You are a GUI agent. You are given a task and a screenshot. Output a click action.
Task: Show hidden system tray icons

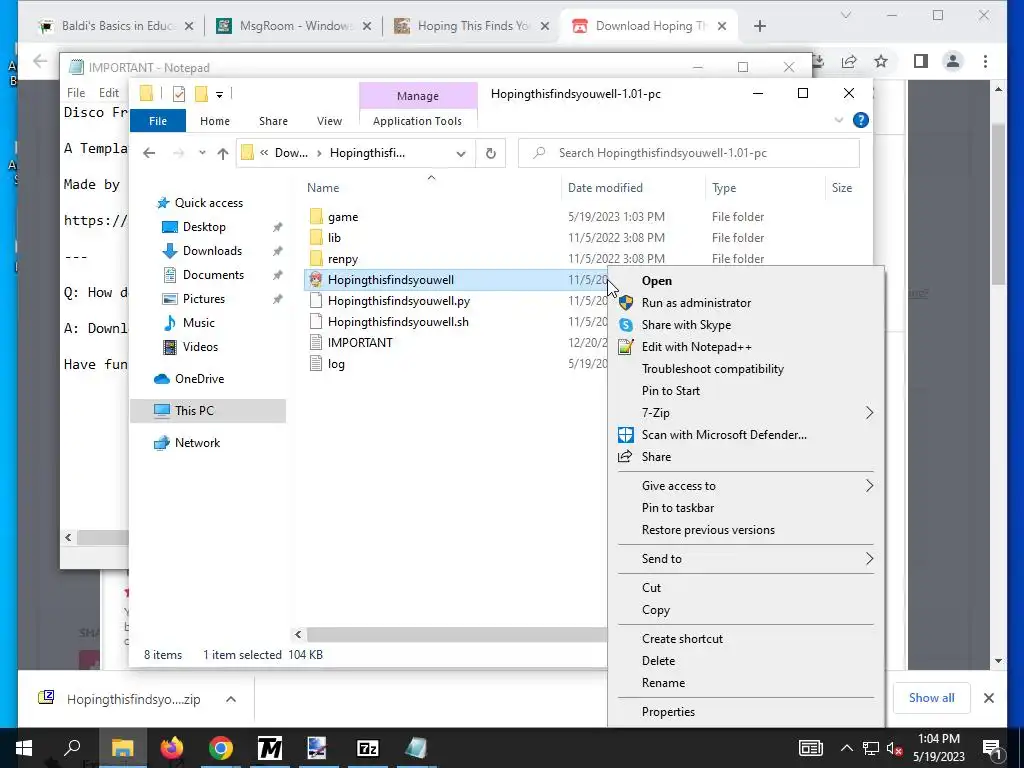coord(846,748)
